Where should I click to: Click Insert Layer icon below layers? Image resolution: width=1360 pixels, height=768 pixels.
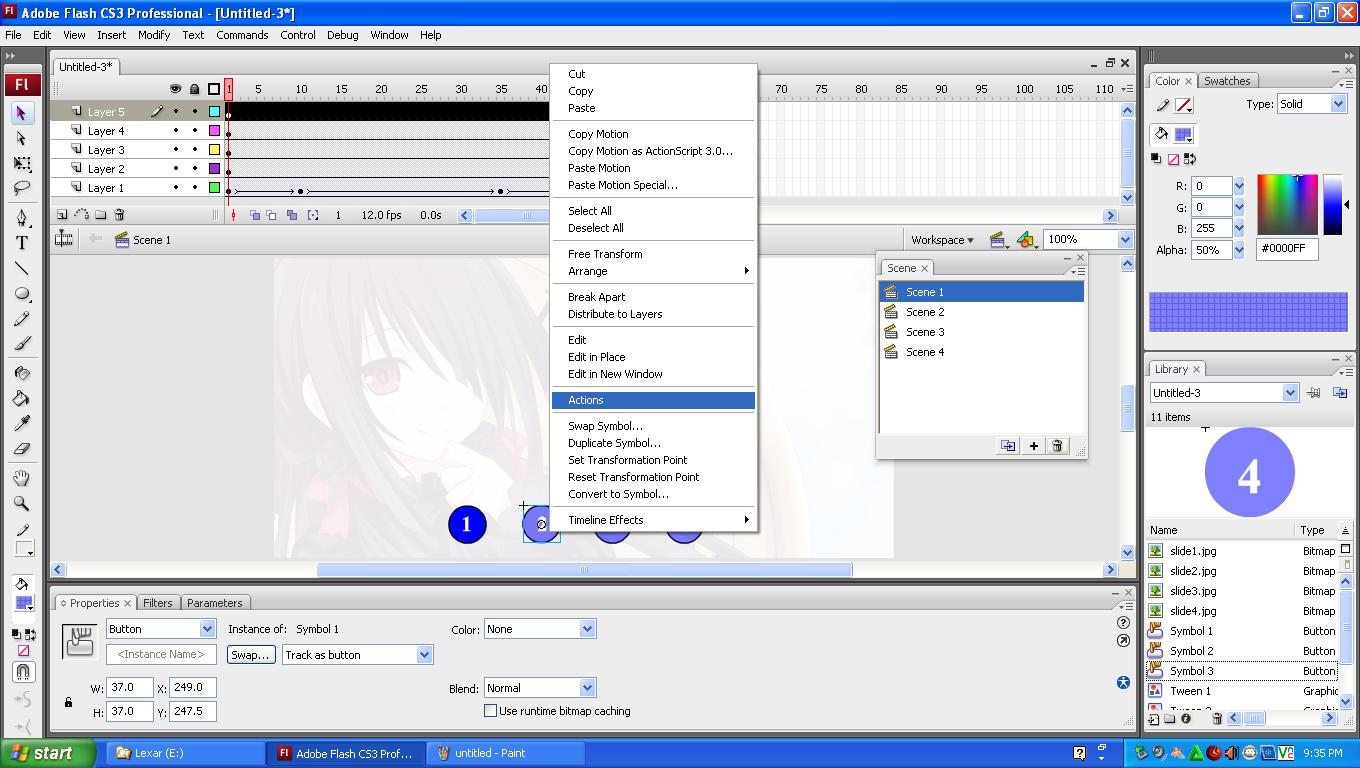pyautogui.click(x=62, y=215)
